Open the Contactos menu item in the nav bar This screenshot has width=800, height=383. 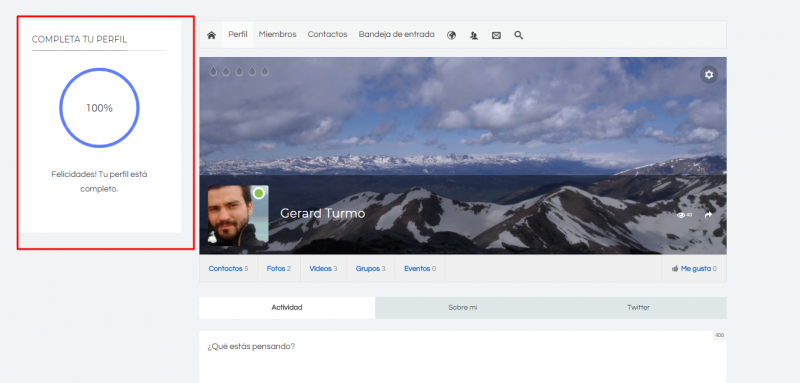tap(327, 35)
